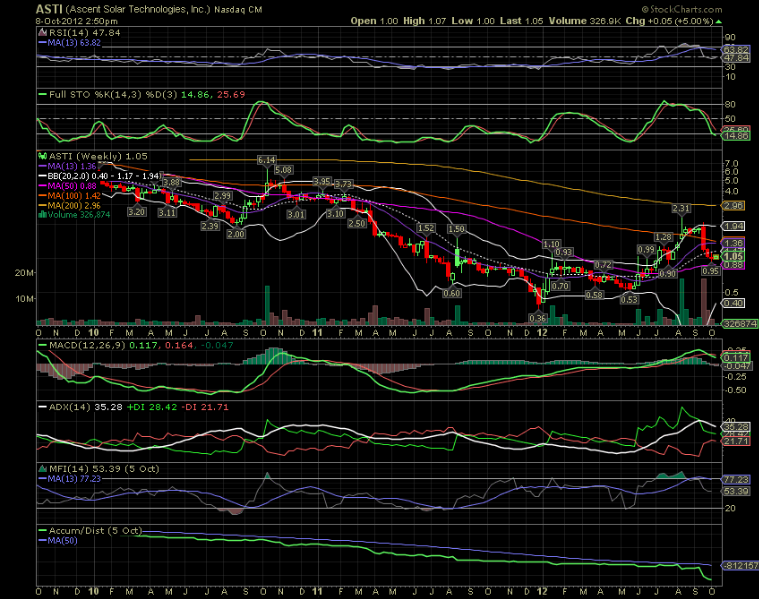This screenshot has height=599, width=759.
Task: Click the 0.72 price label
Action: click(603, 265)
